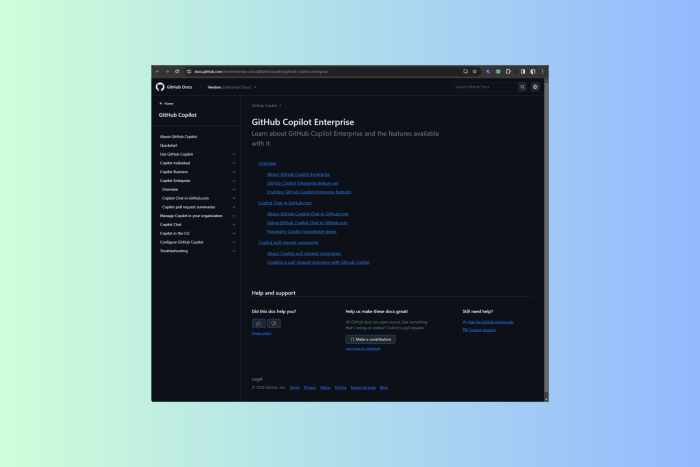Screen dimensions: 700x467
Task: Bookmark this page with the star icon
Action: click(475, 71)
